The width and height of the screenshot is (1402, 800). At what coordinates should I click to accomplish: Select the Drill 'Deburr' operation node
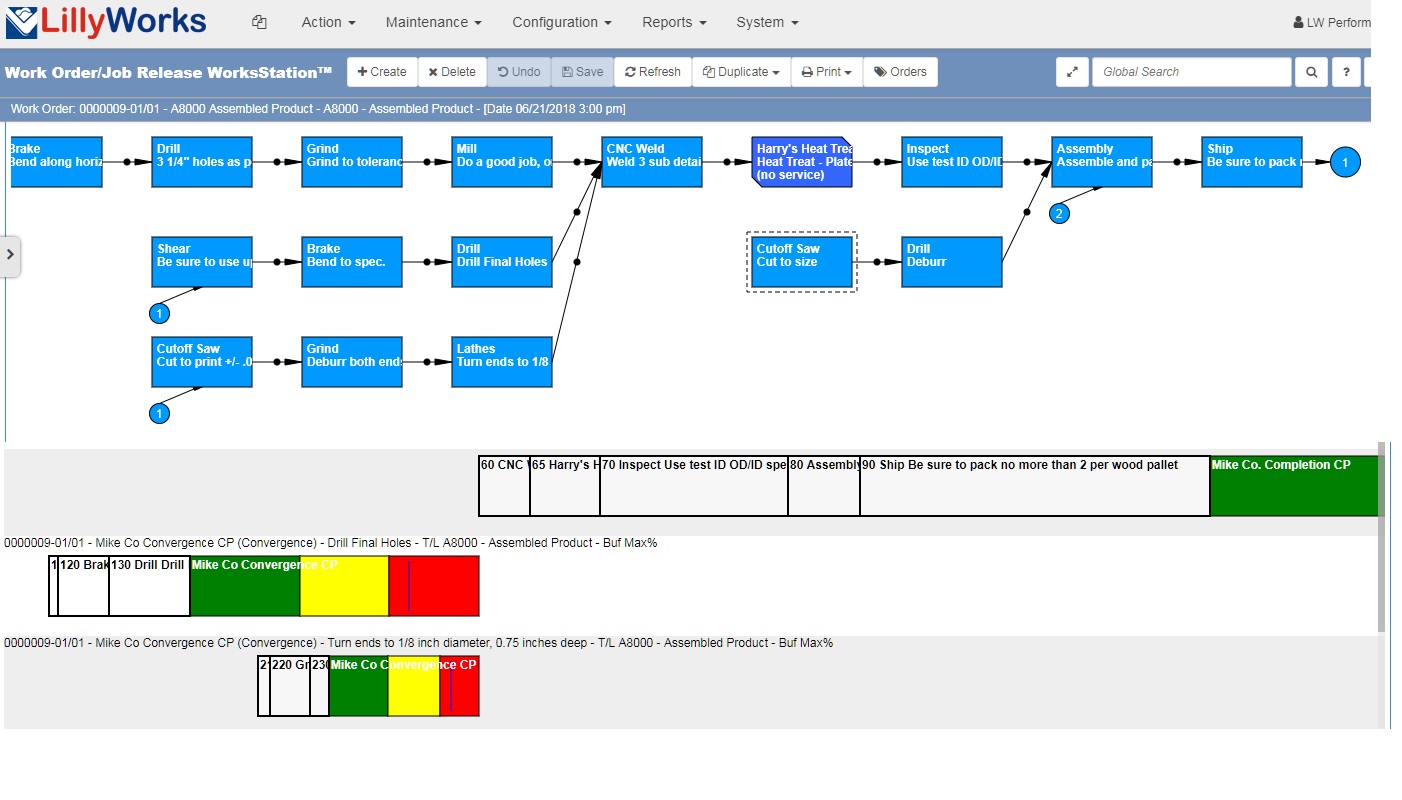[x=952, y=262]
